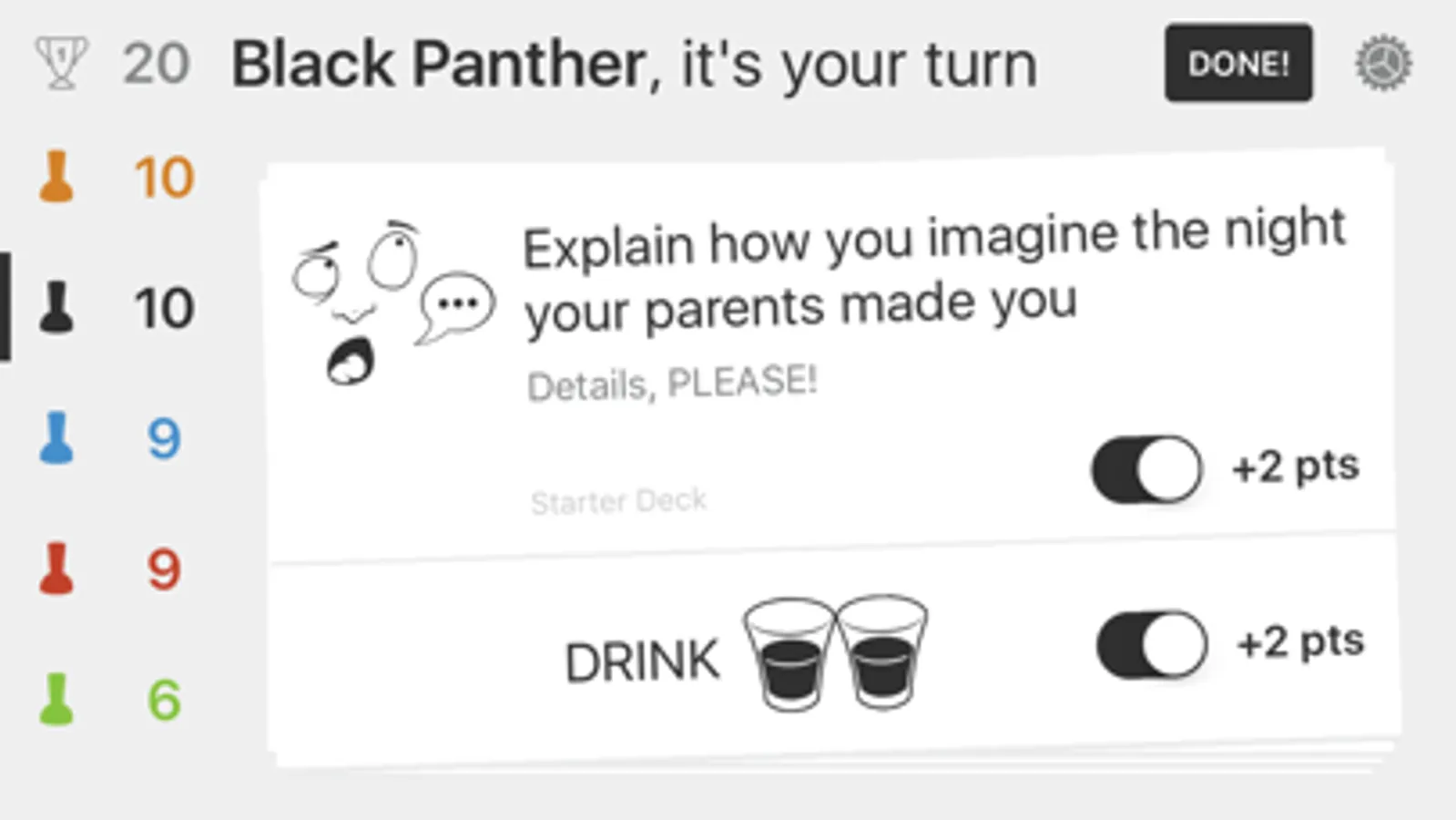
Task: Click the green player's score 6
Action: click(x=164, y=700)
